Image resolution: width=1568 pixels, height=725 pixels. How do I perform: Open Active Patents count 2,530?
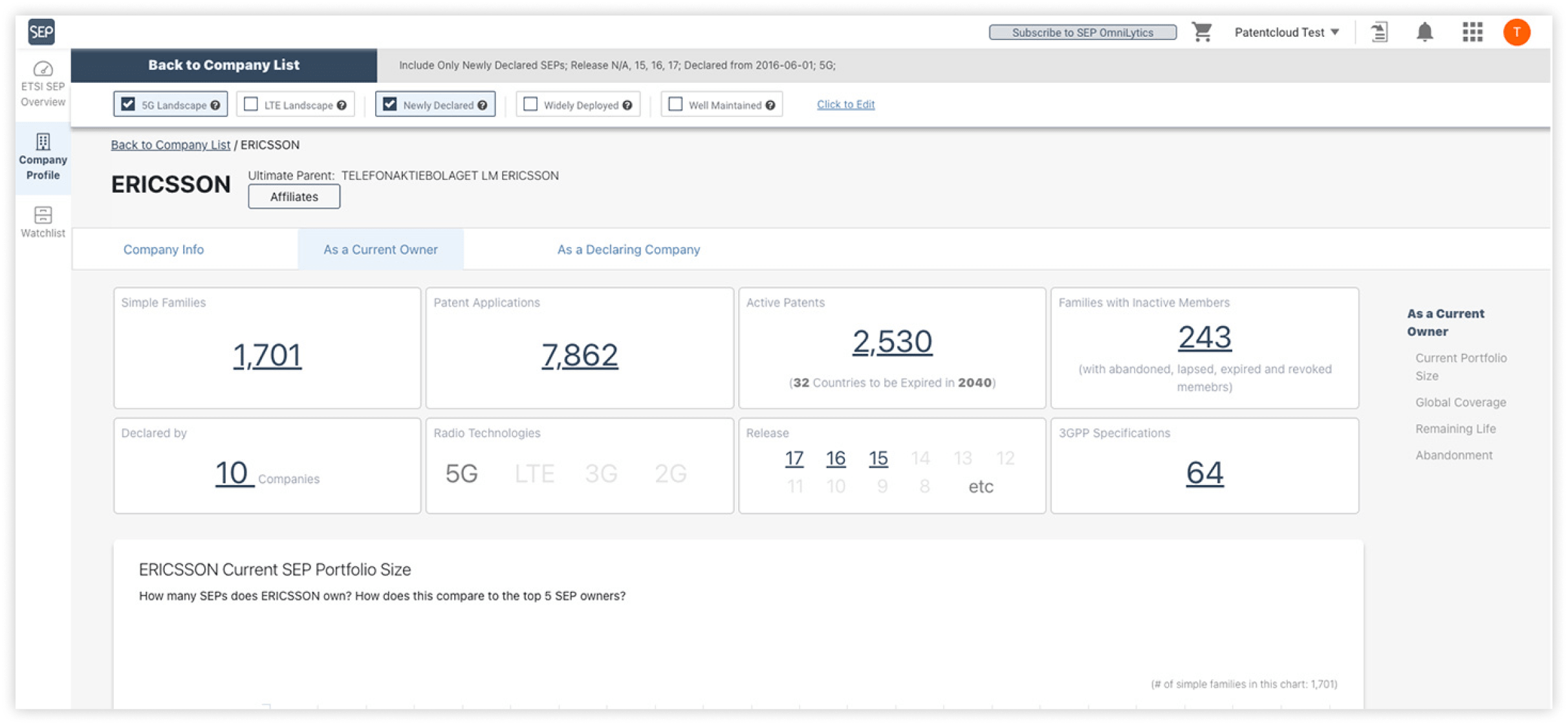pyautogui.click(x=892, y=341)
